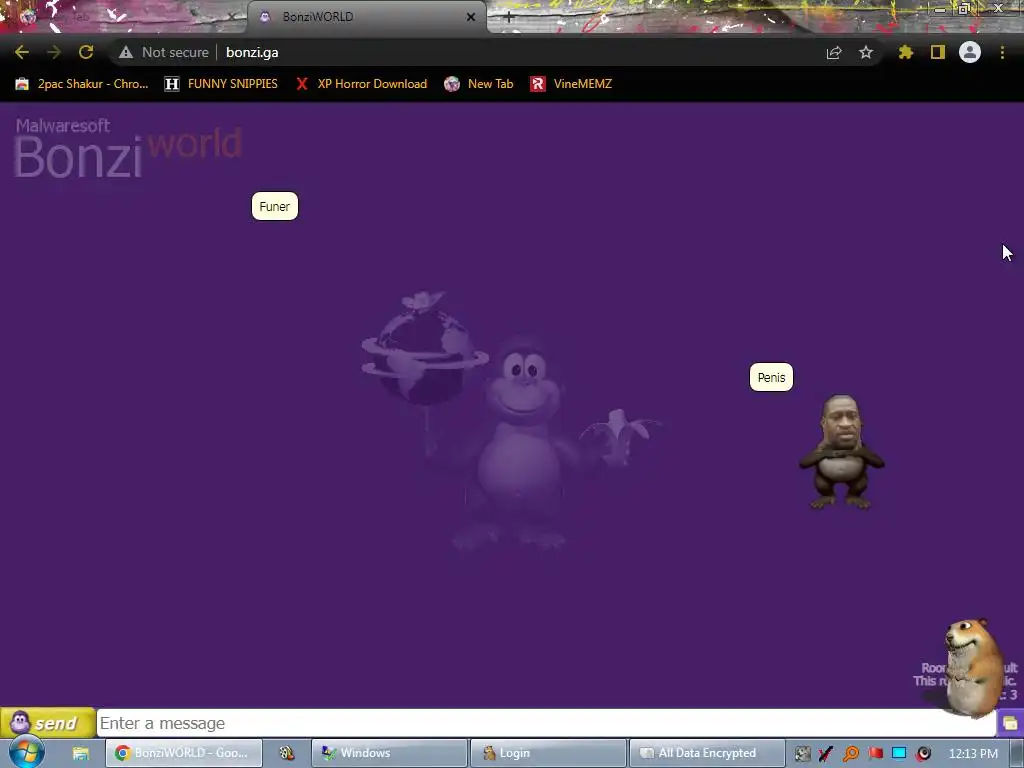
Task: Switch to the Login taskbar window
Action: 548,753
